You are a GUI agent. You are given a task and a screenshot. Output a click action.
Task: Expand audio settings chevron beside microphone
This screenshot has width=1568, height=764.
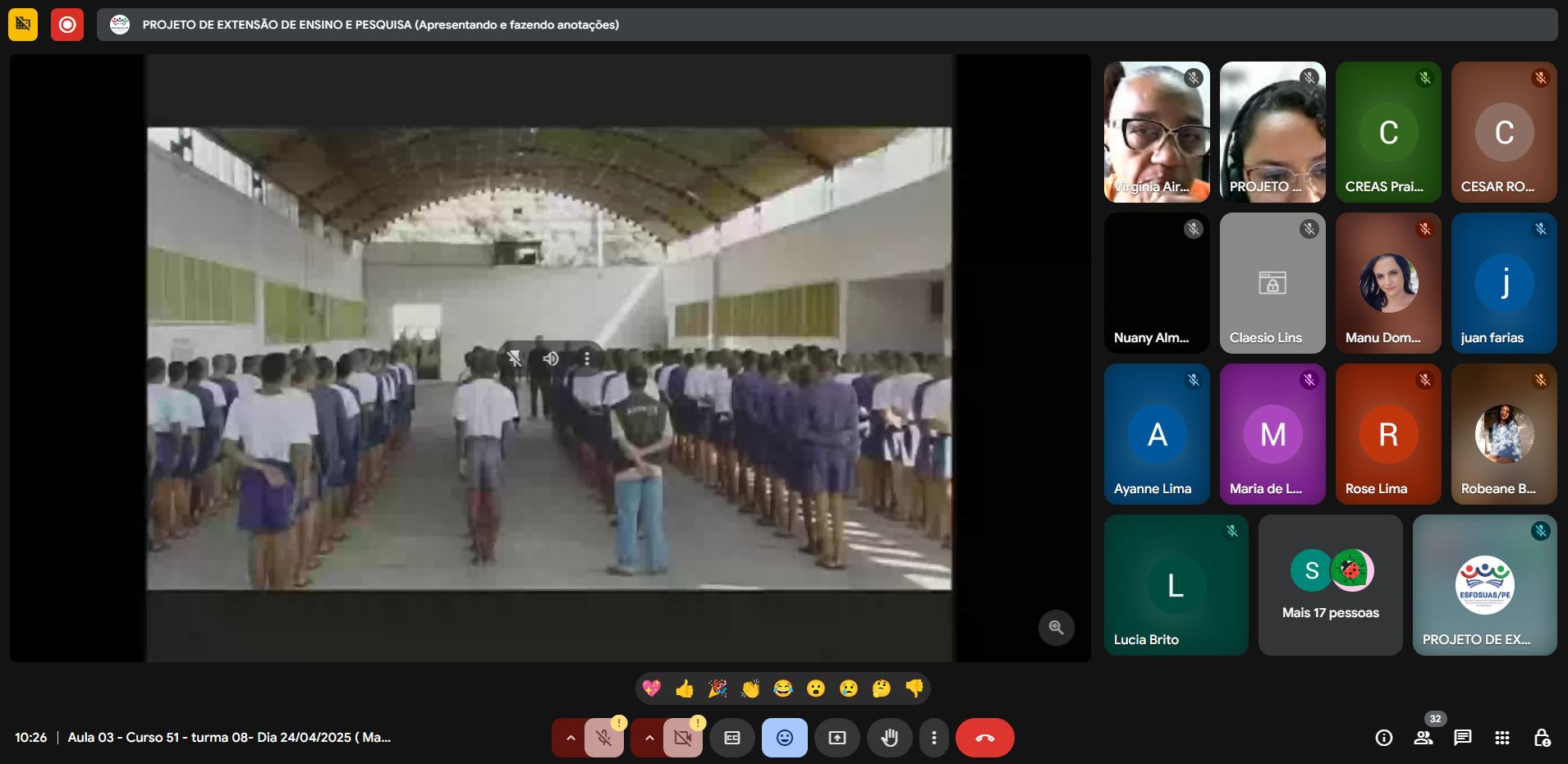pyautogui.click(x=570, y=738)
